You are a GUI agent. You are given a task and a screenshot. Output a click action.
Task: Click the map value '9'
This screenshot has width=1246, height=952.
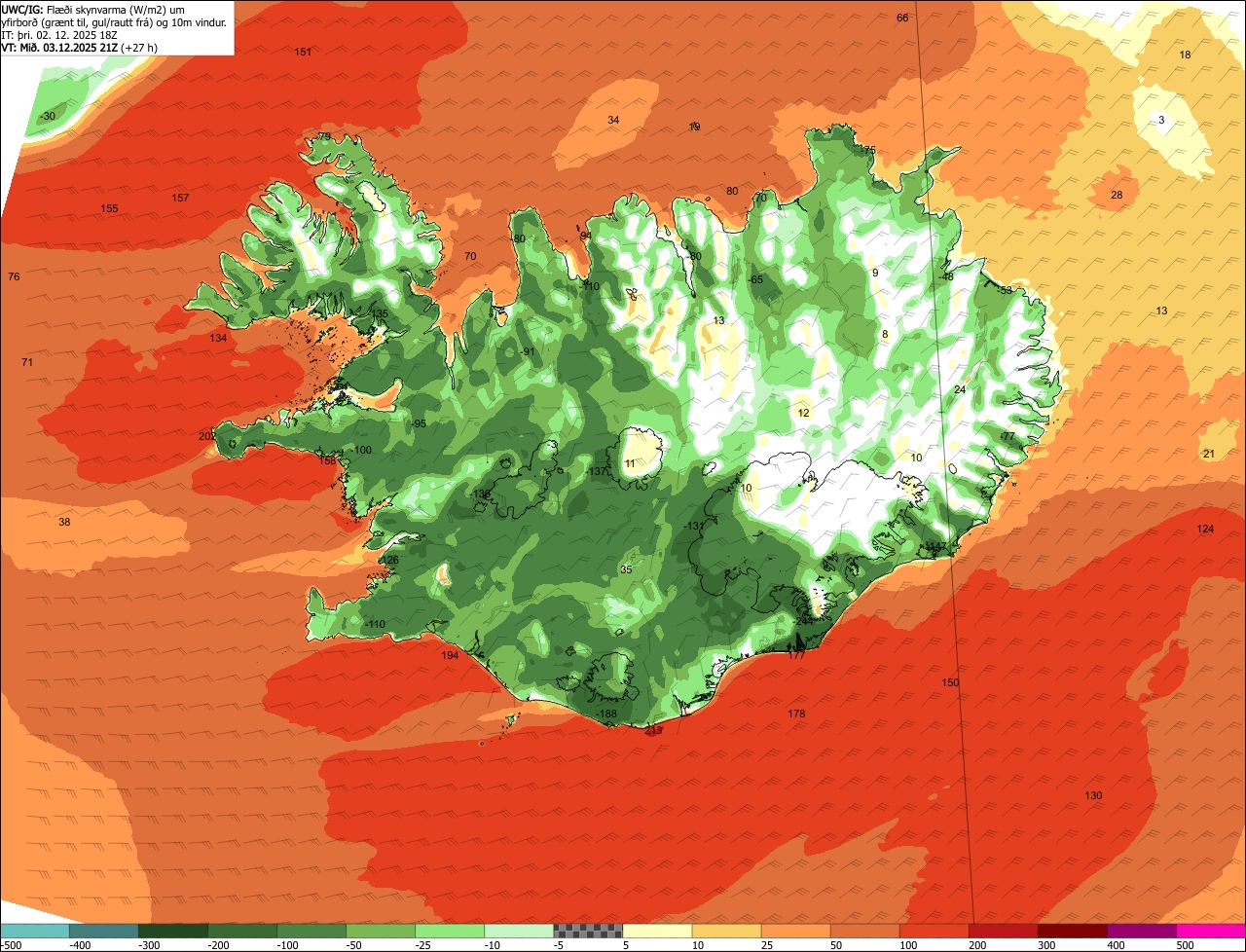(x=875, y=273)
